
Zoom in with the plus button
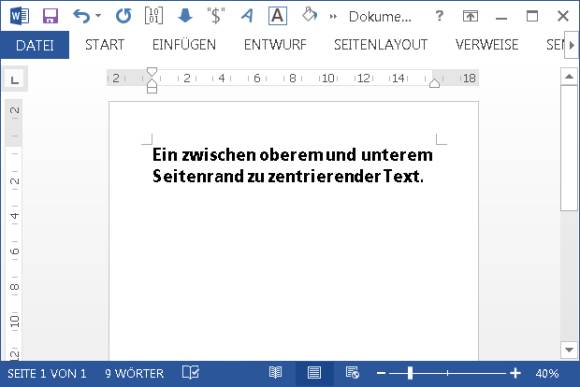(x=515, y=373)
